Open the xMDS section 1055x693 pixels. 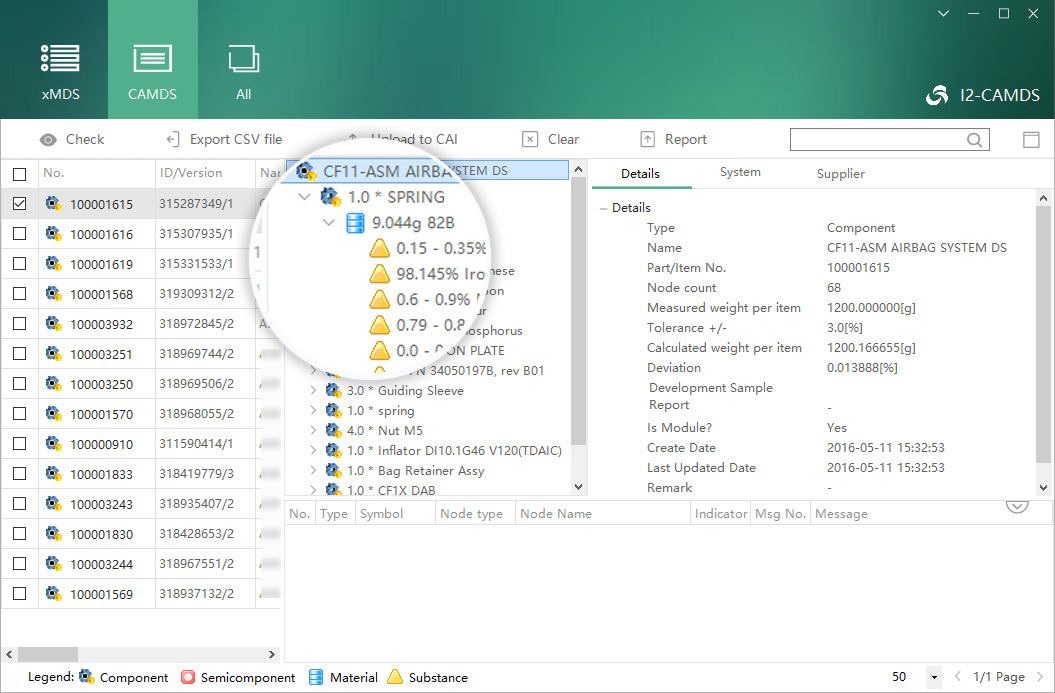[x=61, y=72]
